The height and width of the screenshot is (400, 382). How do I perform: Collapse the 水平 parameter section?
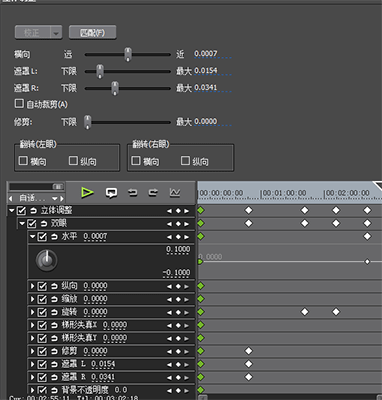tap(32, 236)
